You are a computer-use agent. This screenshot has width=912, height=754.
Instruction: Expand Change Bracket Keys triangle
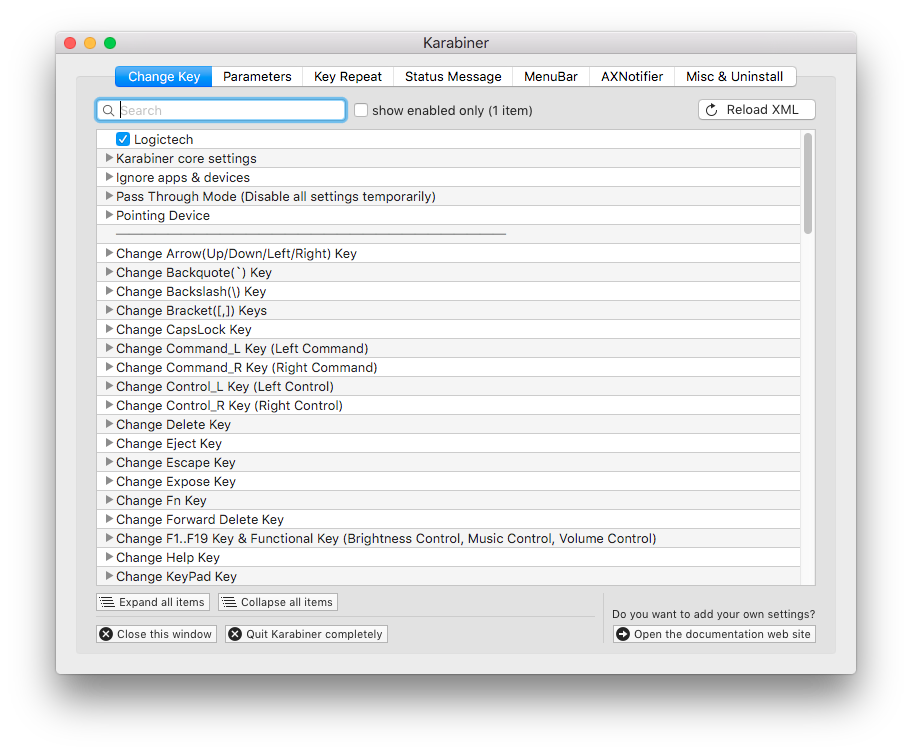109,310
